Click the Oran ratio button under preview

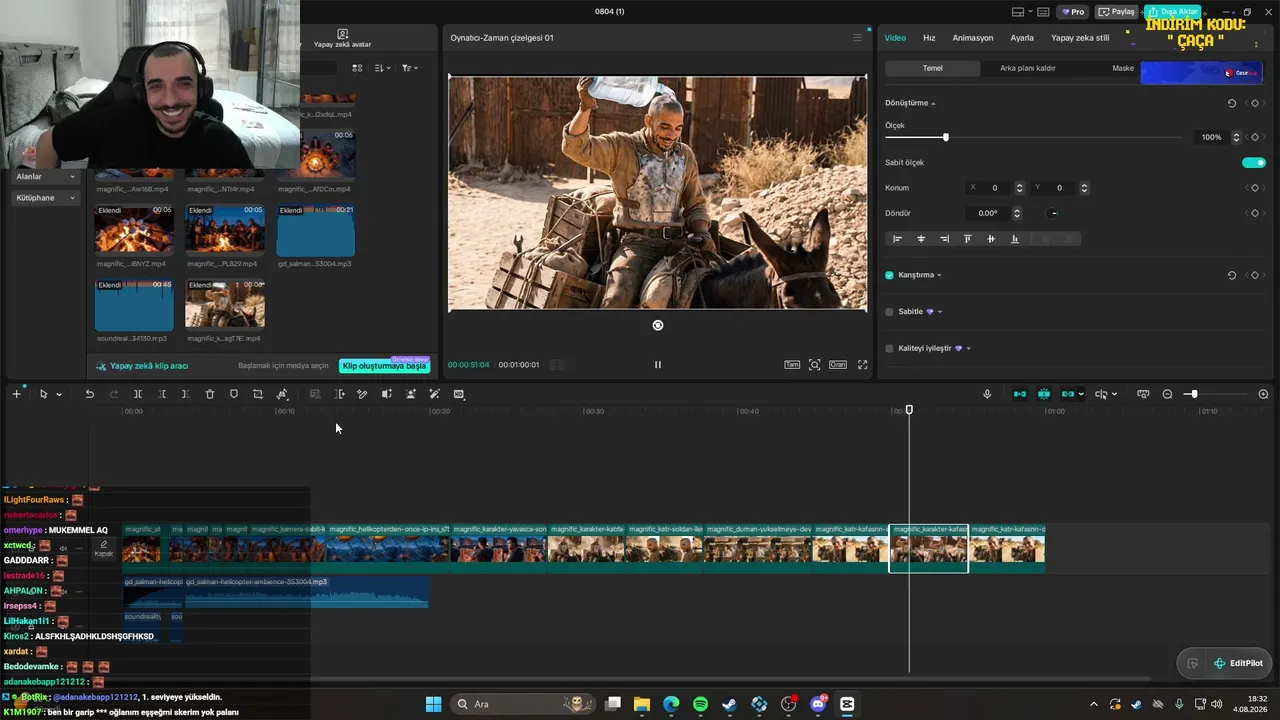click(837, 365)
